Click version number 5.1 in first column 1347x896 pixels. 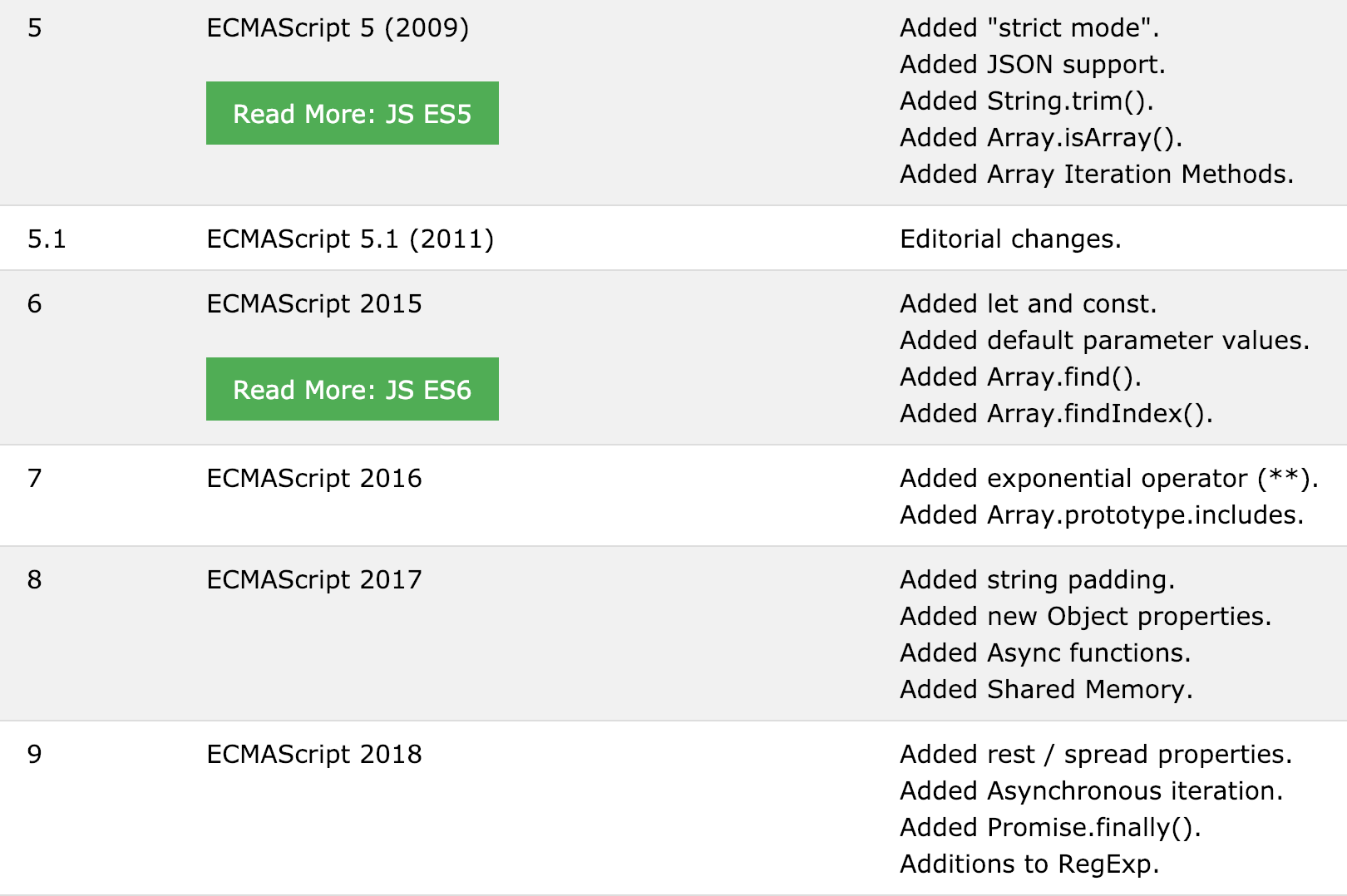[47, 239]
